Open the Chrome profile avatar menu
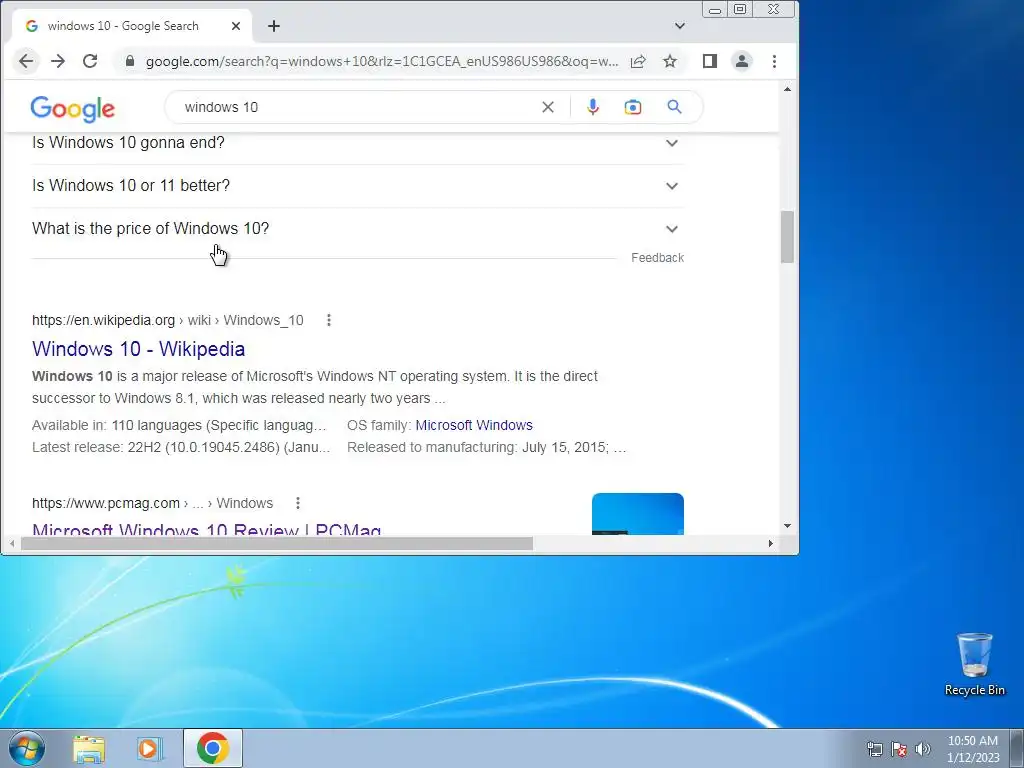Screen dimensions: 1024x768 coord(742,61)
